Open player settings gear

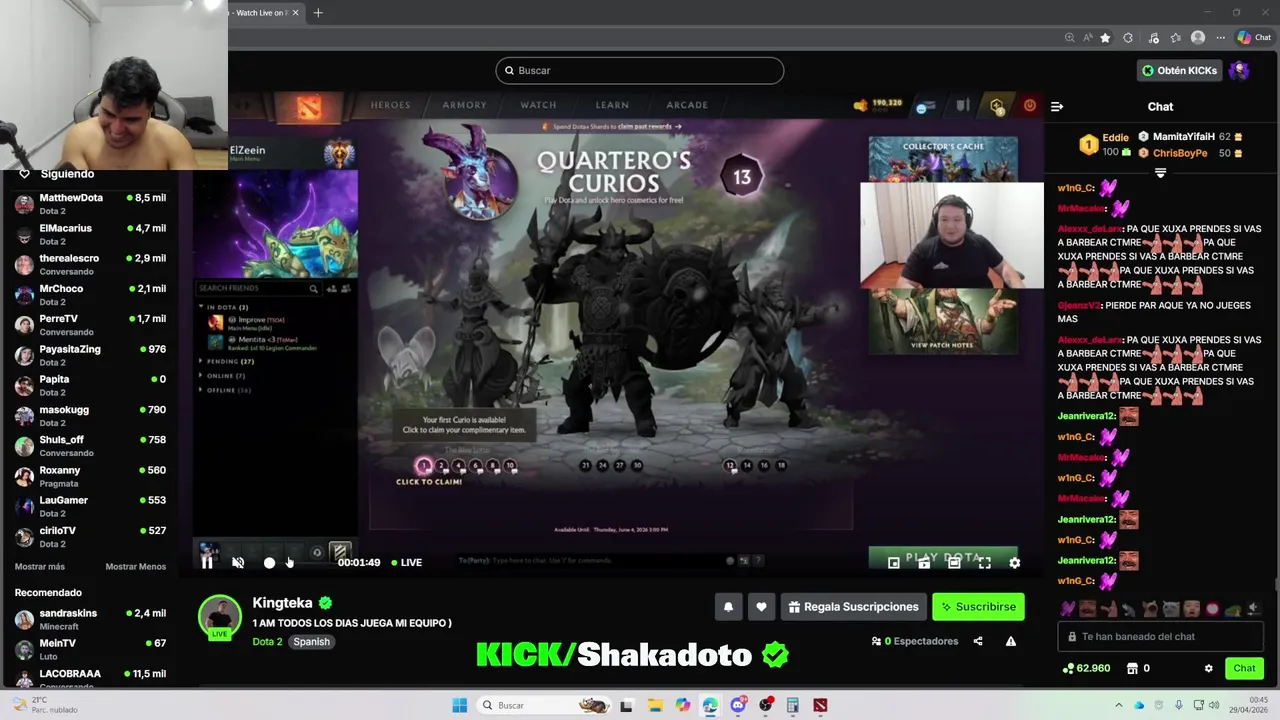pos(1014,563)
